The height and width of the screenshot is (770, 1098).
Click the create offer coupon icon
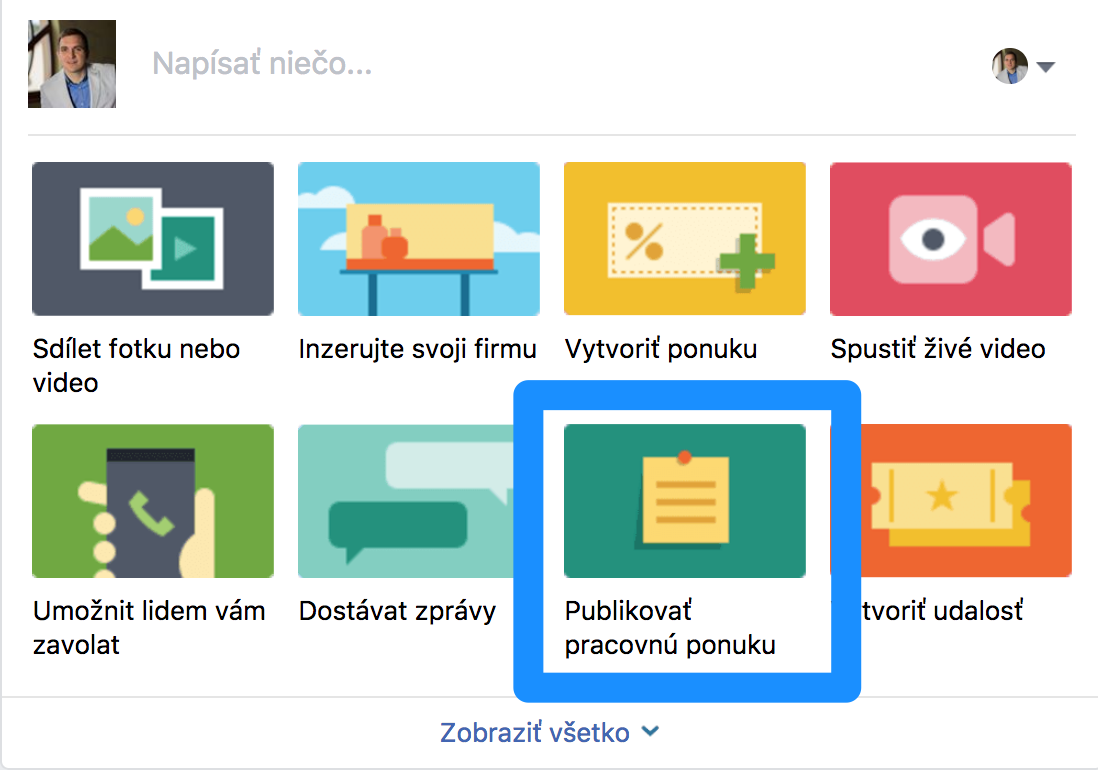point(685,239)
